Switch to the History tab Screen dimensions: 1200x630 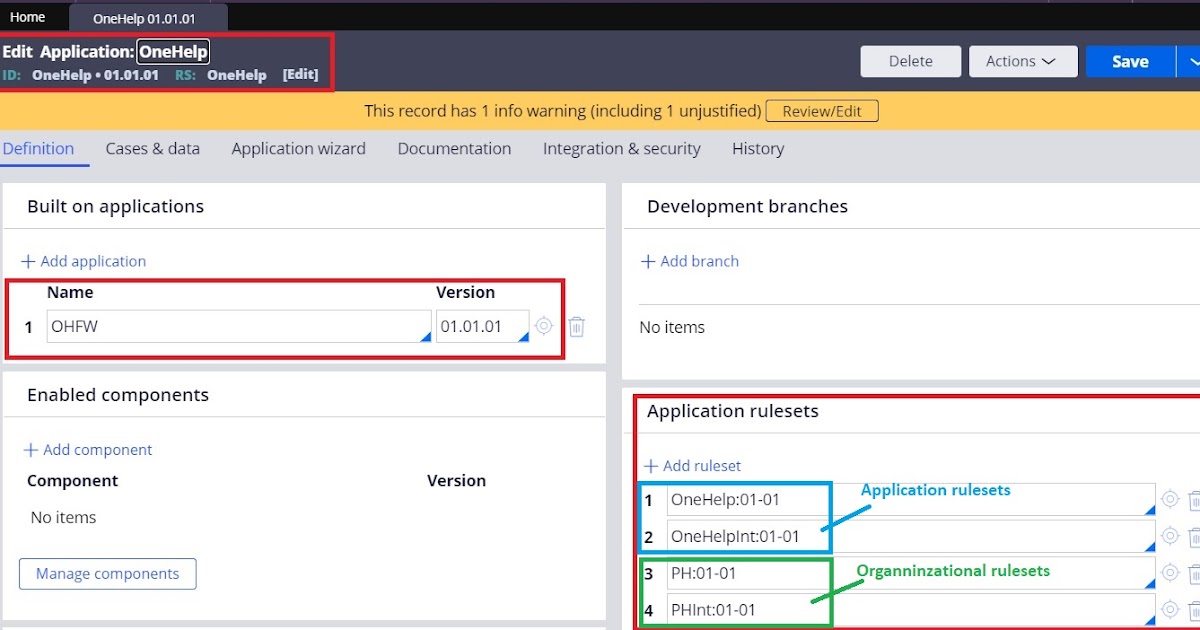click(x=757, y=148)
